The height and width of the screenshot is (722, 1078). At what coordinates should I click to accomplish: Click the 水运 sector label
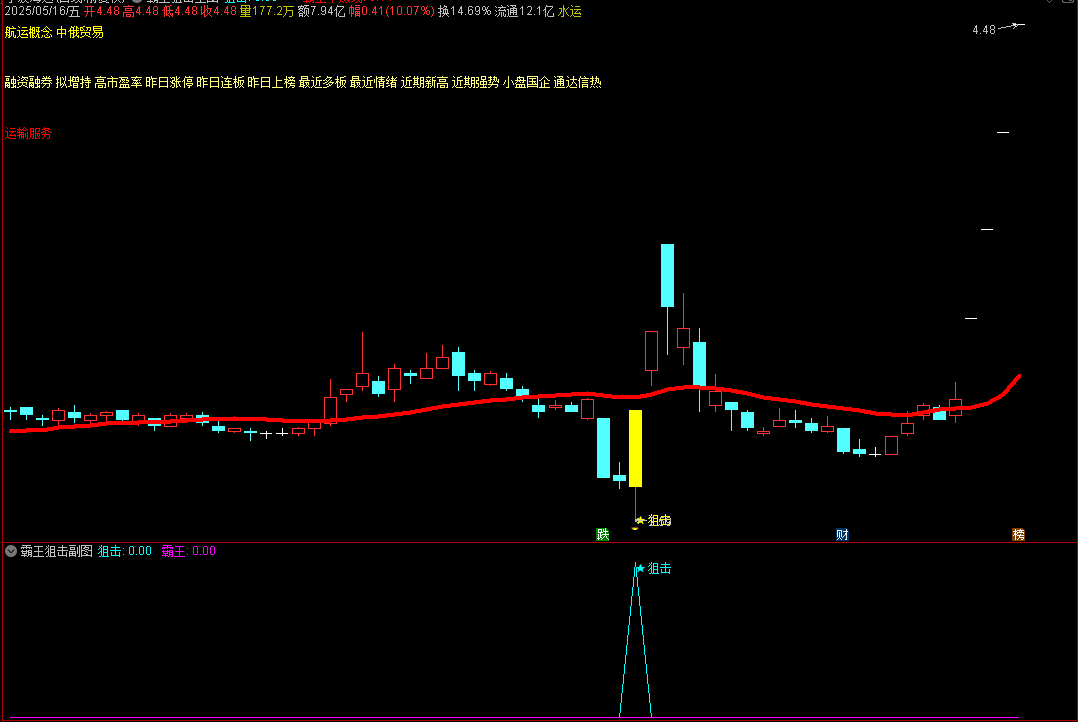point(569,11)
